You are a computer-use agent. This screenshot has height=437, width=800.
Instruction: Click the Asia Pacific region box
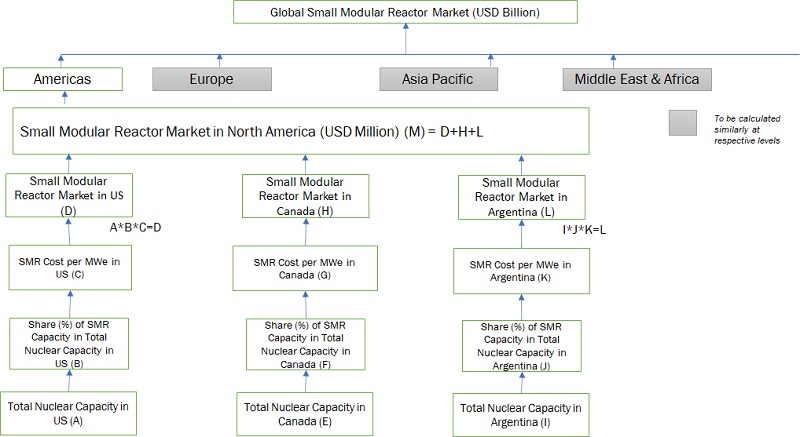pos(440,79)
